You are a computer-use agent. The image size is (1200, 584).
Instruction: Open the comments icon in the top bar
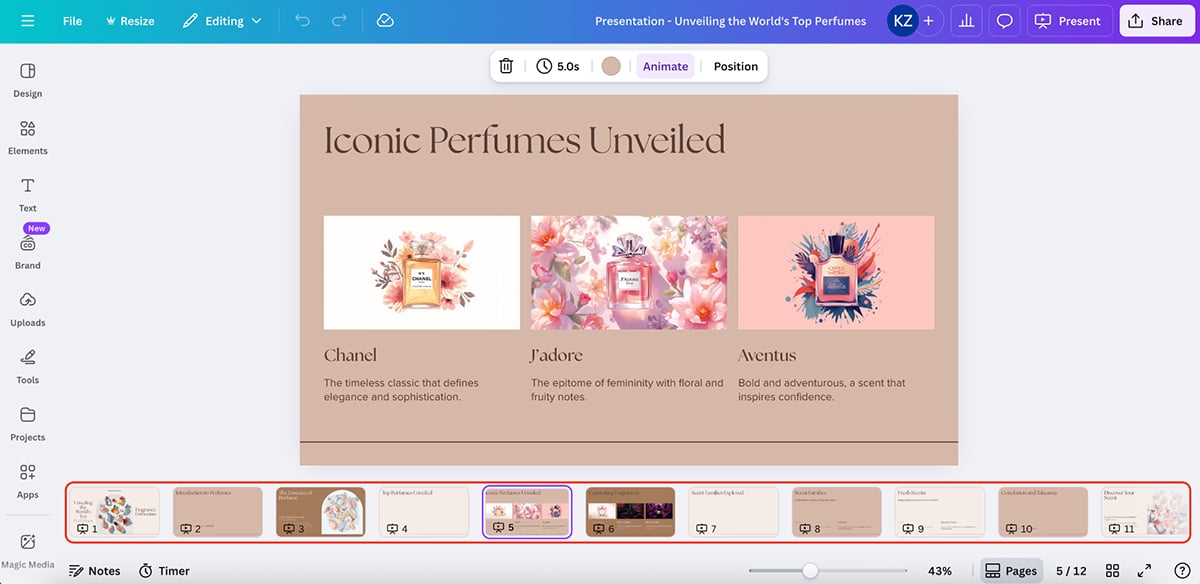[x=1004, y=20]
